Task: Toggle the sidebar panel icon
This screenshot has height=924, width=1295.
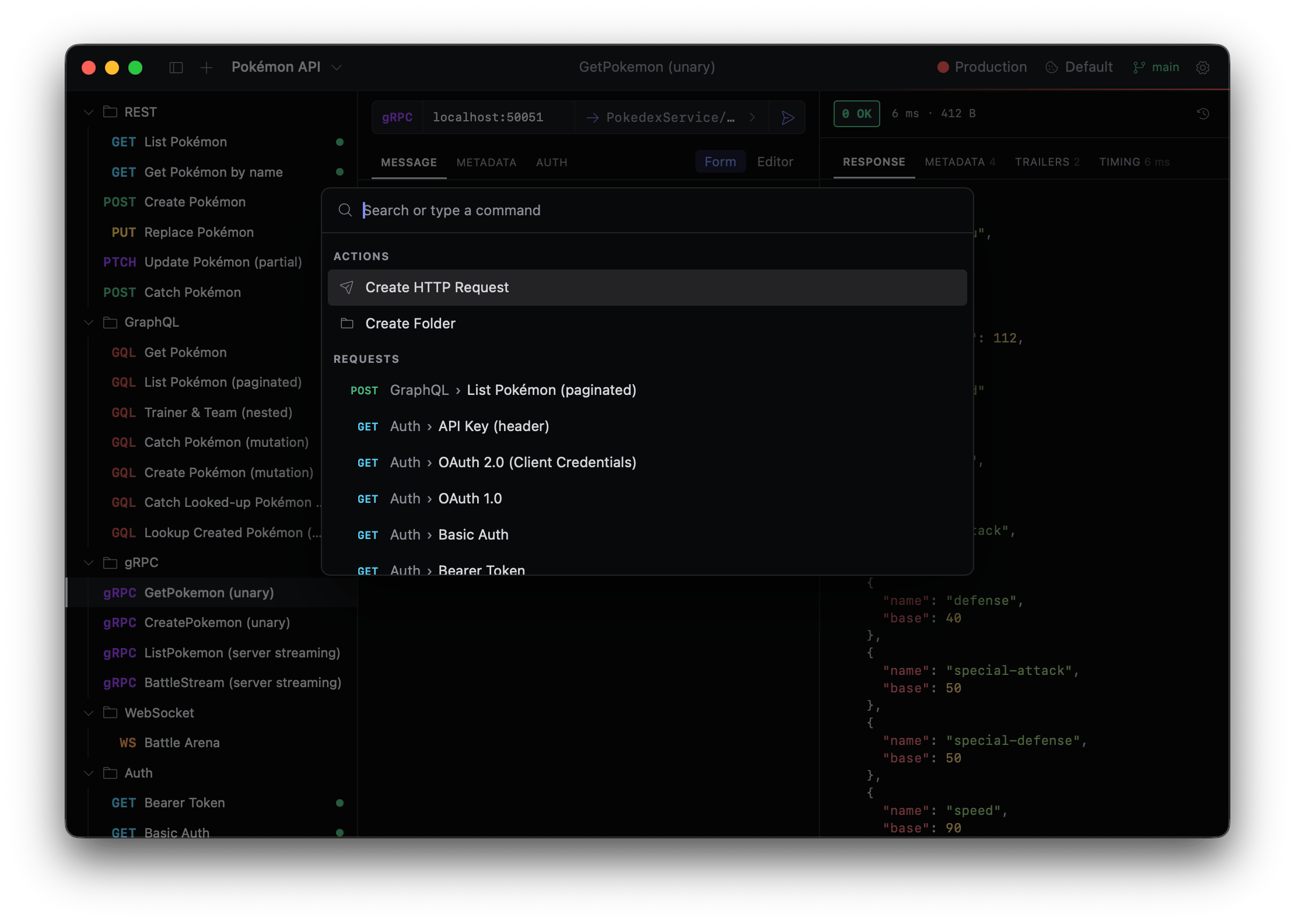Action: pos(176,68)
